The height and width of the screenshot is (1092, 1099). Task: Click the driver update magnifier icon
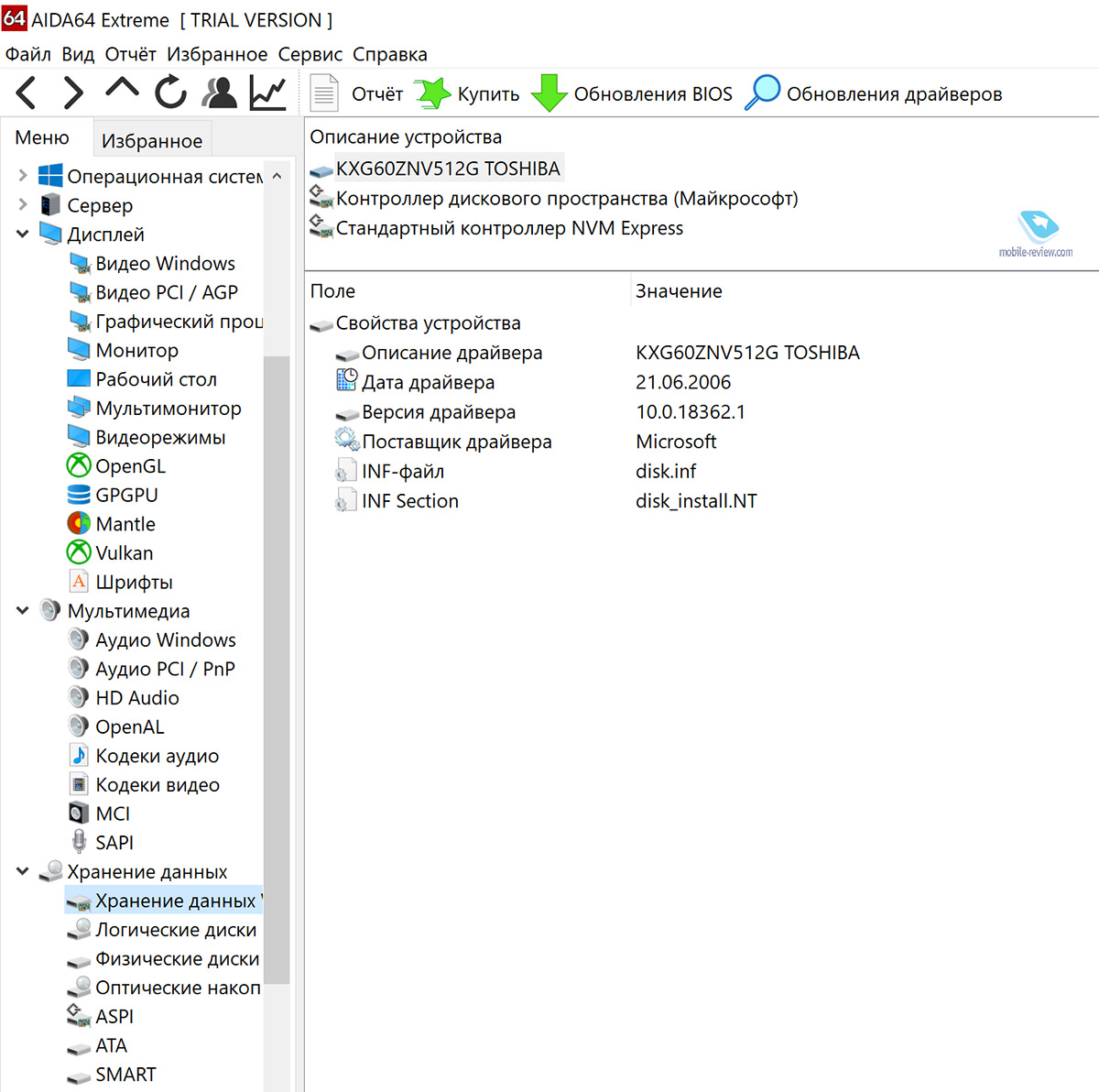coord(762,93)
